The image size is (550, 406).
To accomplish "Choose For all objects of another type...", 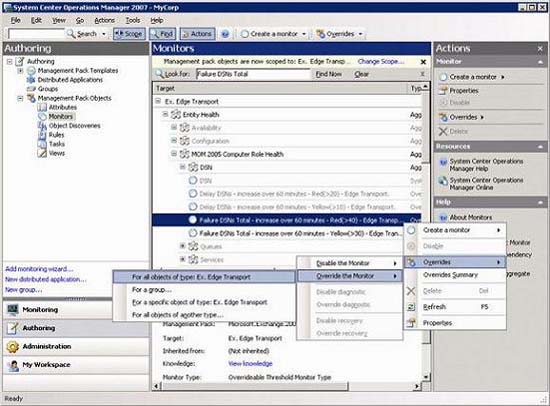I will pyautogui.click(x=204, y=315).
